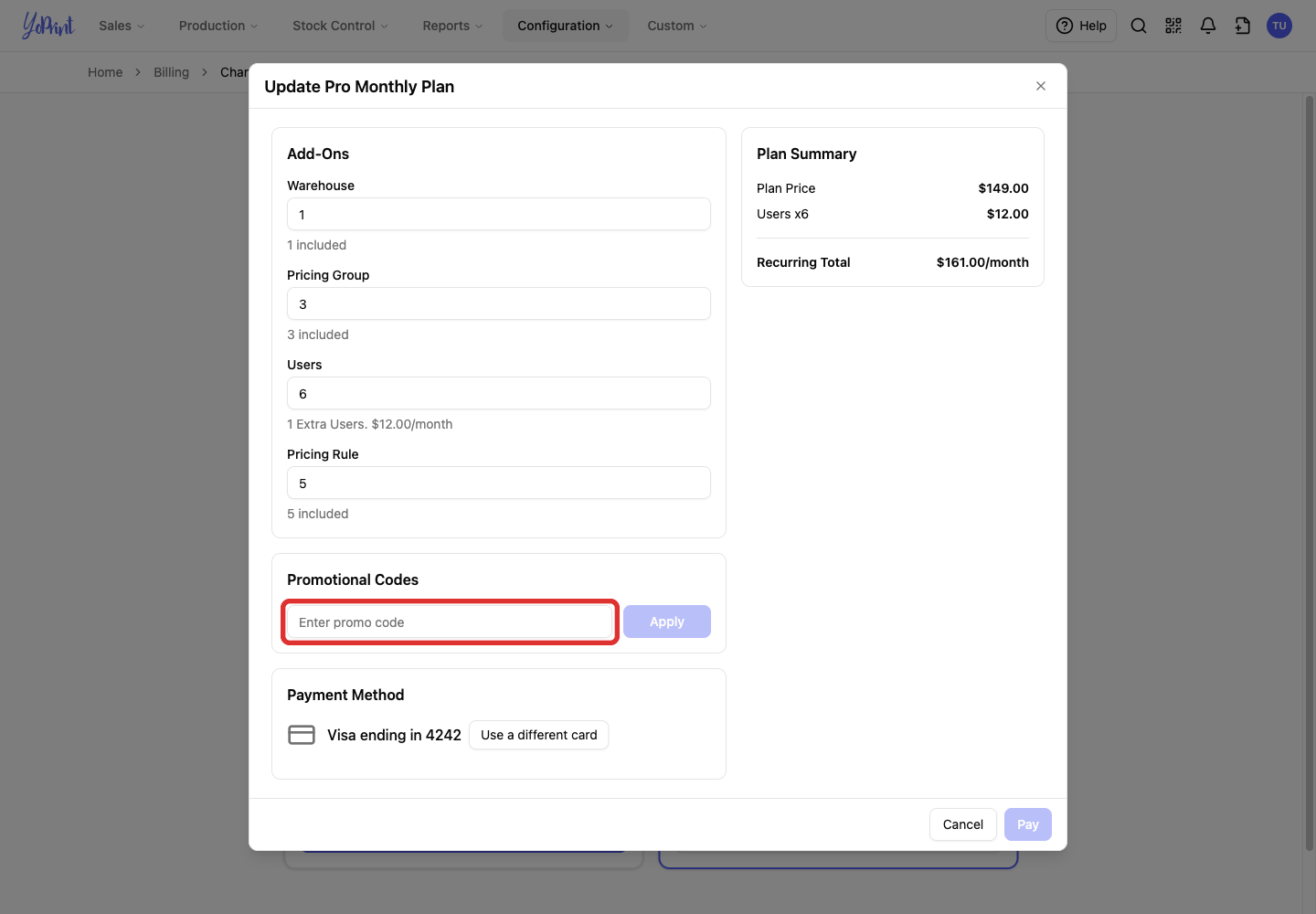Open the QR code scanner icon
This screenshot has height=914, width=1316.
click(x=1173, y=26)
